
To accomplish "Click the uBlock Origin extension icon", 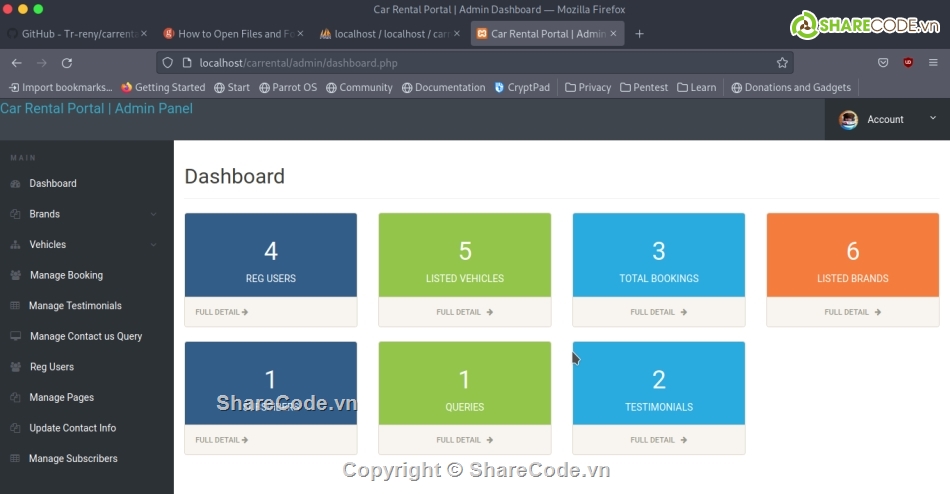I will point(908,62).
